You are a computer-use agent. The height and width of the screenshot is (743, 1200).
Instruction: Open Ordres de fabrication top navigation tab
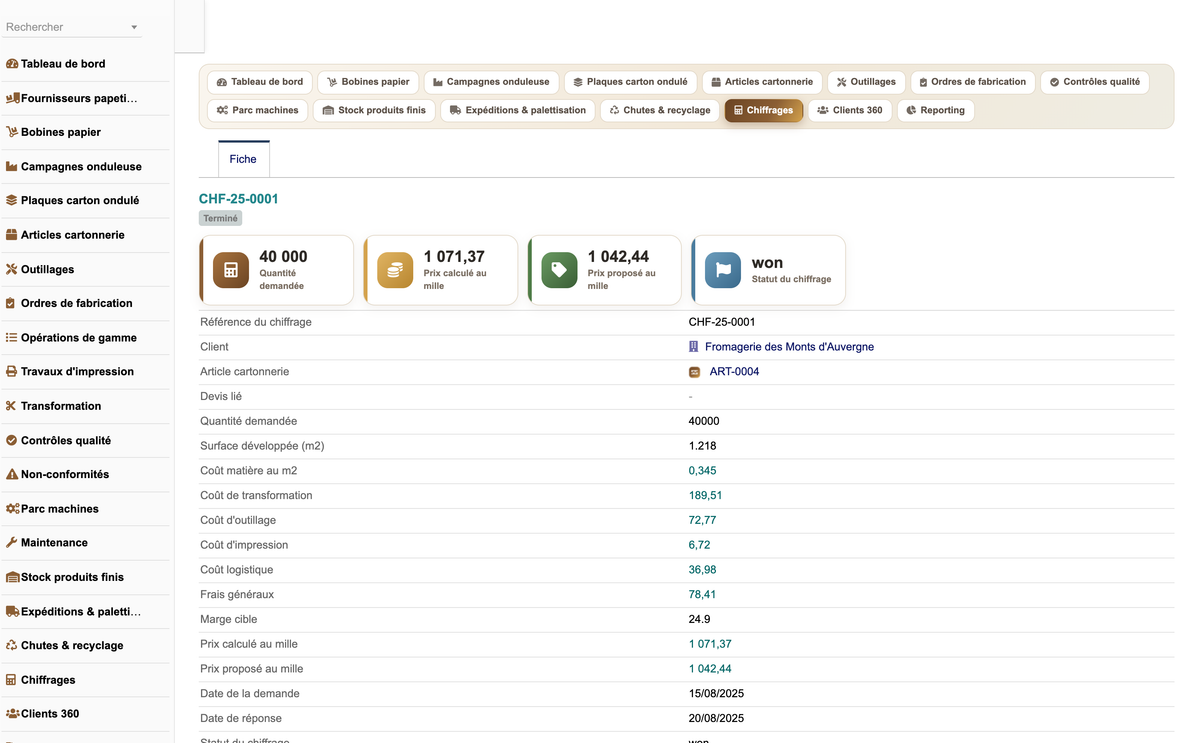973,82
